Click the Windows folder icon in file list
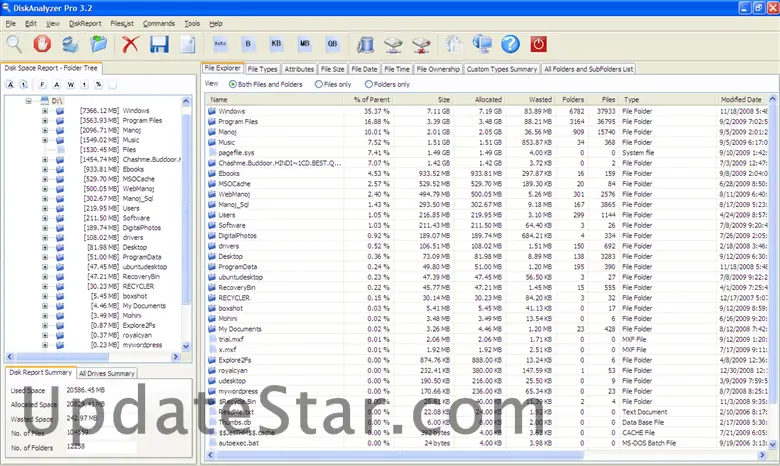 212,111
